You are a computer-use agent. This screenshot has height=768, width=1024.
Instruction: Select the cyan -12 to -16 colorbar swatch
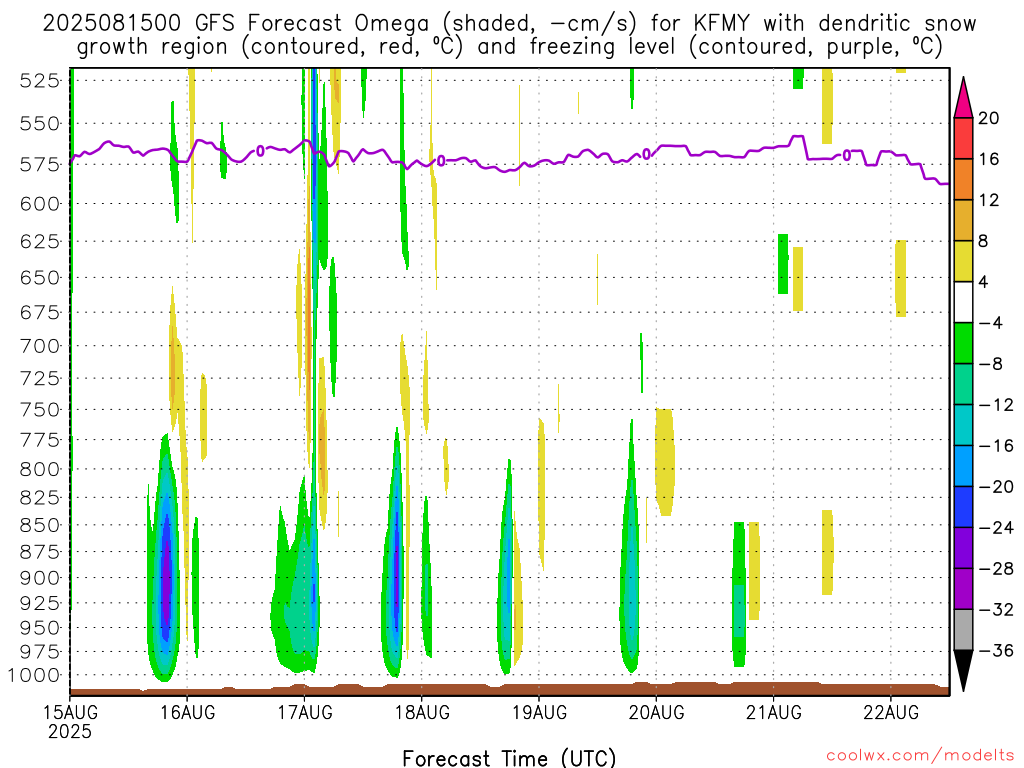(x=963, y=424)
